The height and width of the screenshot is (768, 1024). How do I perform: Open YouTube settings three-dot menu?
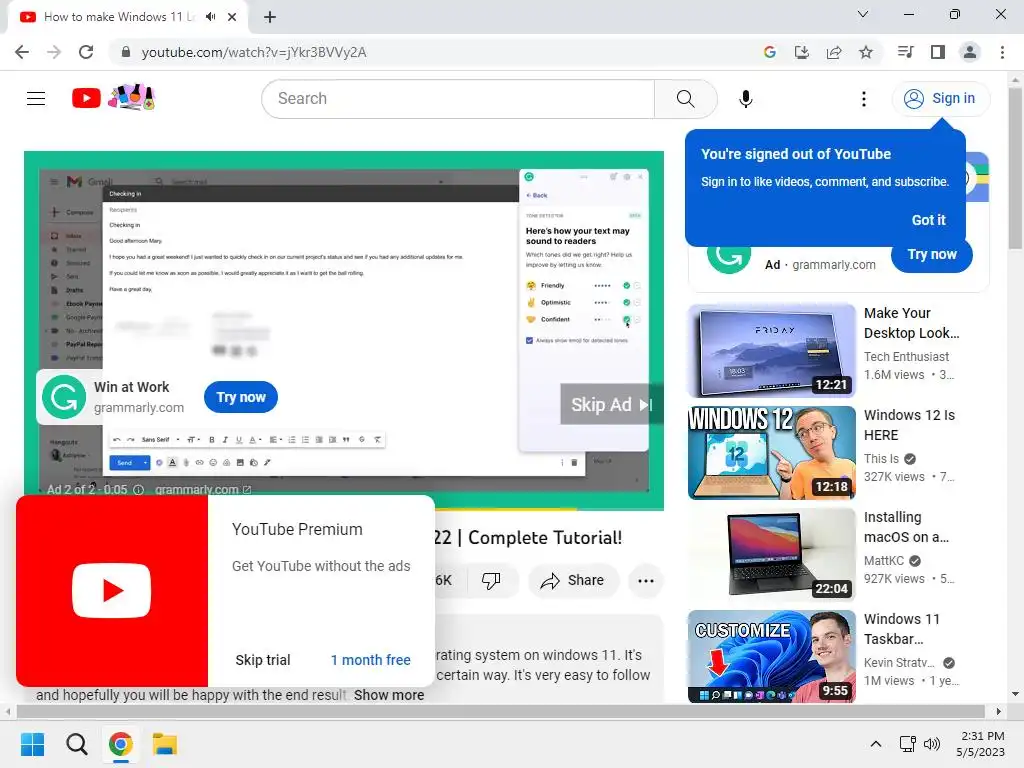863,99
